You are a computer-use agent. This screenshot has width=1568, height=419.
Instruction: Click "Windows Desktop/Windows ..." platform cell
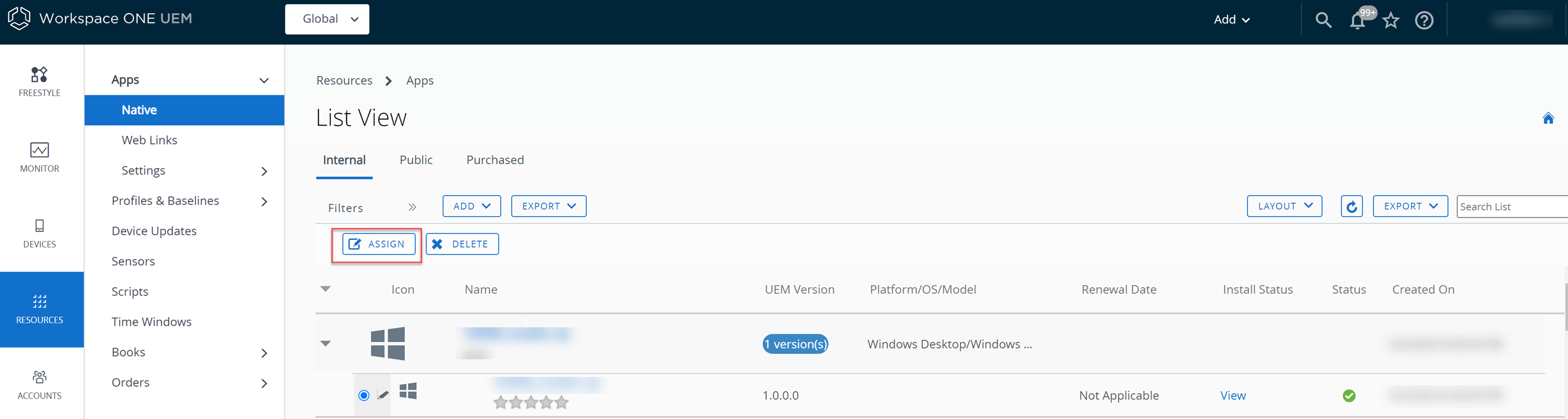(x=949, y=344)
